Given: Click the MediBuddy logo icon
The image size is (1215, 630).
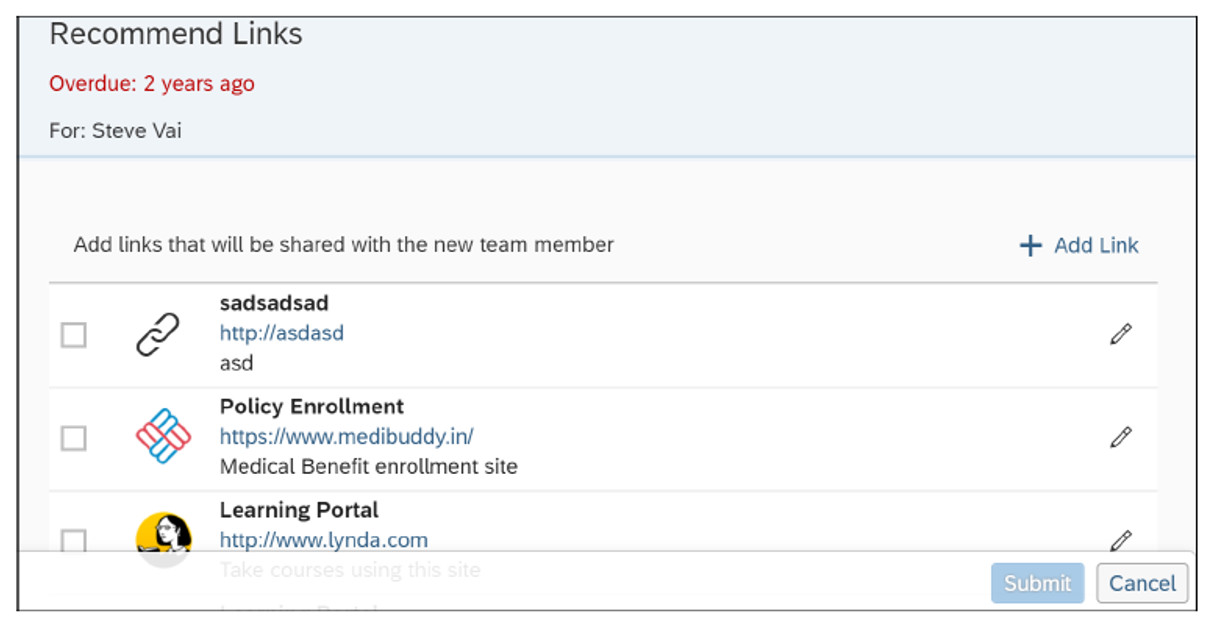Looking at the screenshot, I should [162, 436].
